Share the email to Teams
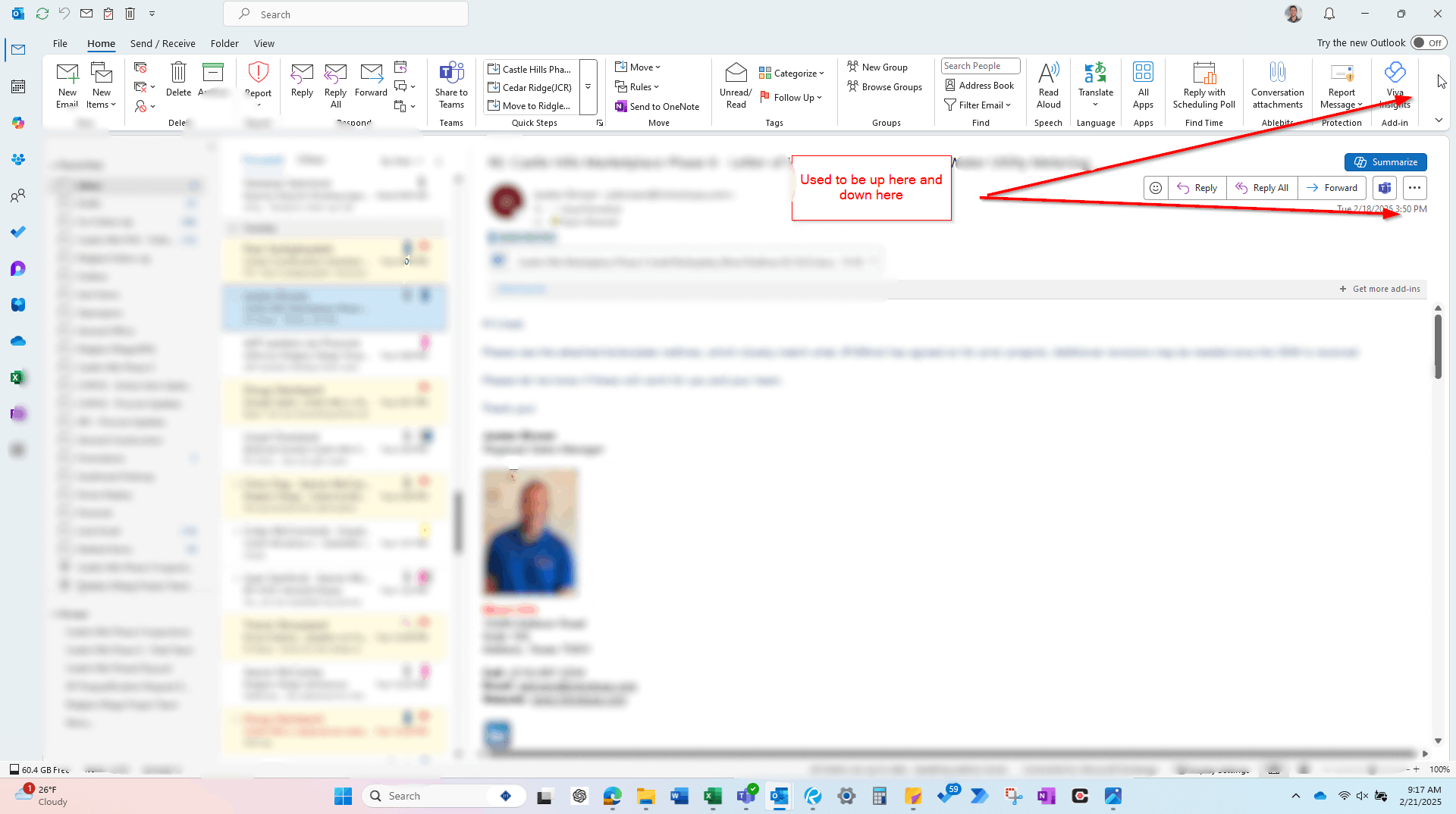The height and width of the screenshot is (814, 1456). tap(451, 86)
